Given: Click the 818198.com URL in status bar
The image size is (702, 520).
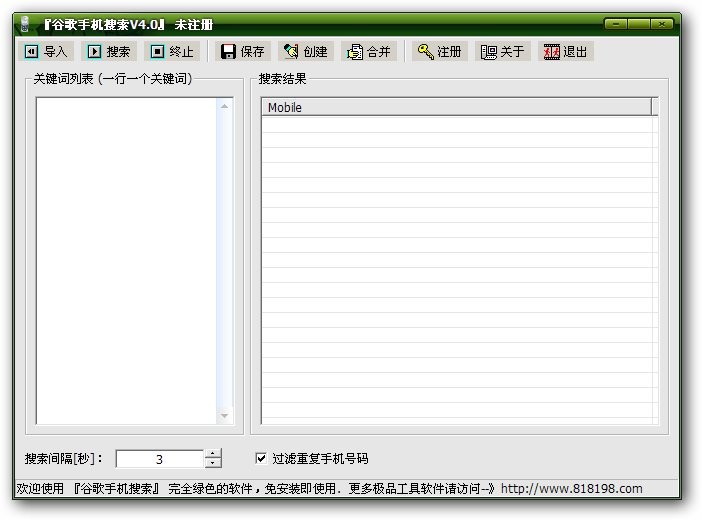Looking at the screenshot, I should point(571,488).
